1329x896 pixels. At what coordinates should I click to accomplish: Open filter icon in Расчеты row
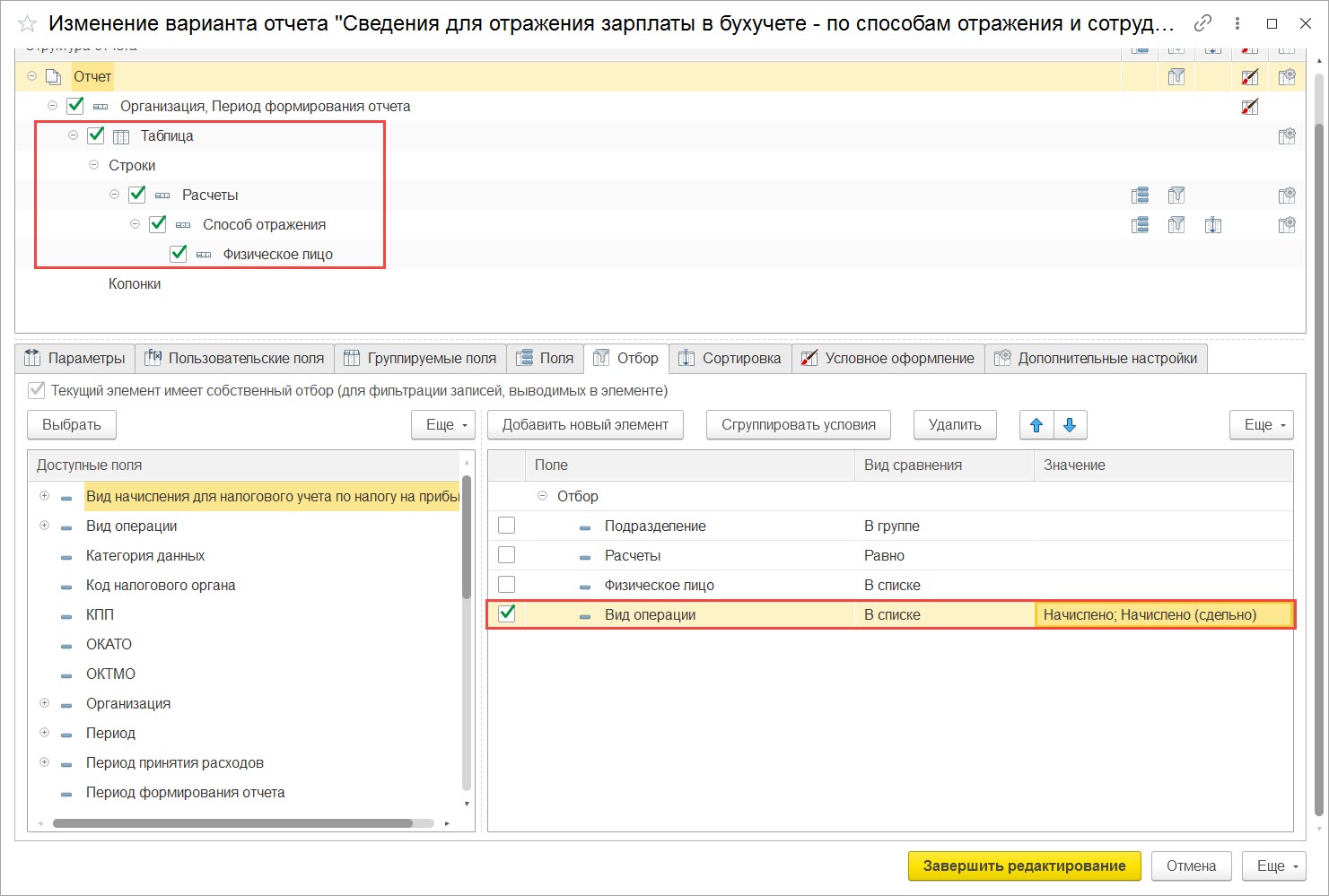point(1176,196)
